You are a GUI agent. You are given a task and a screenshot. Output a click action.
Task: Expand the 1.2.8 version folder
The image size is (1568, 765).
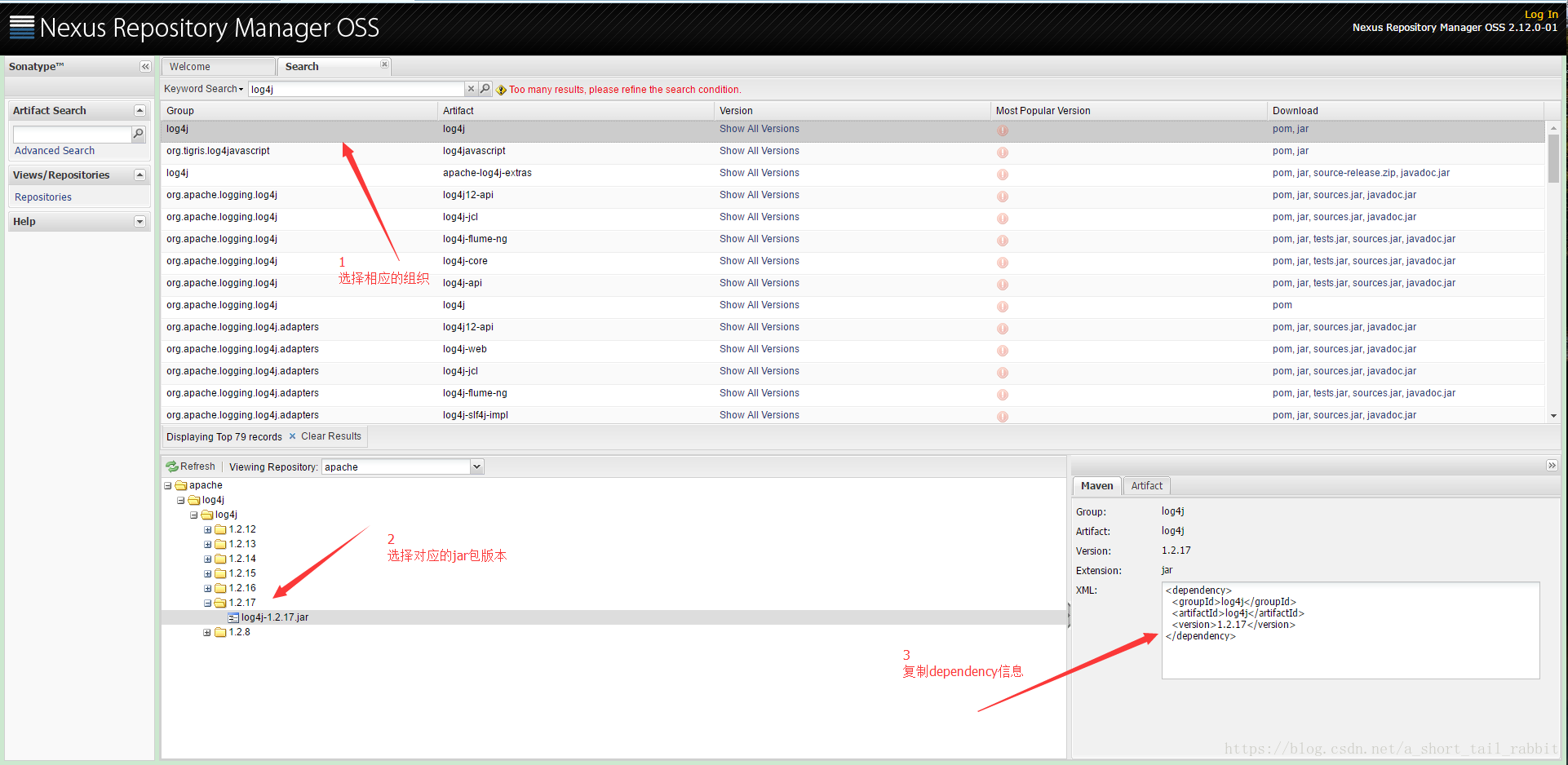coord(207,633)
